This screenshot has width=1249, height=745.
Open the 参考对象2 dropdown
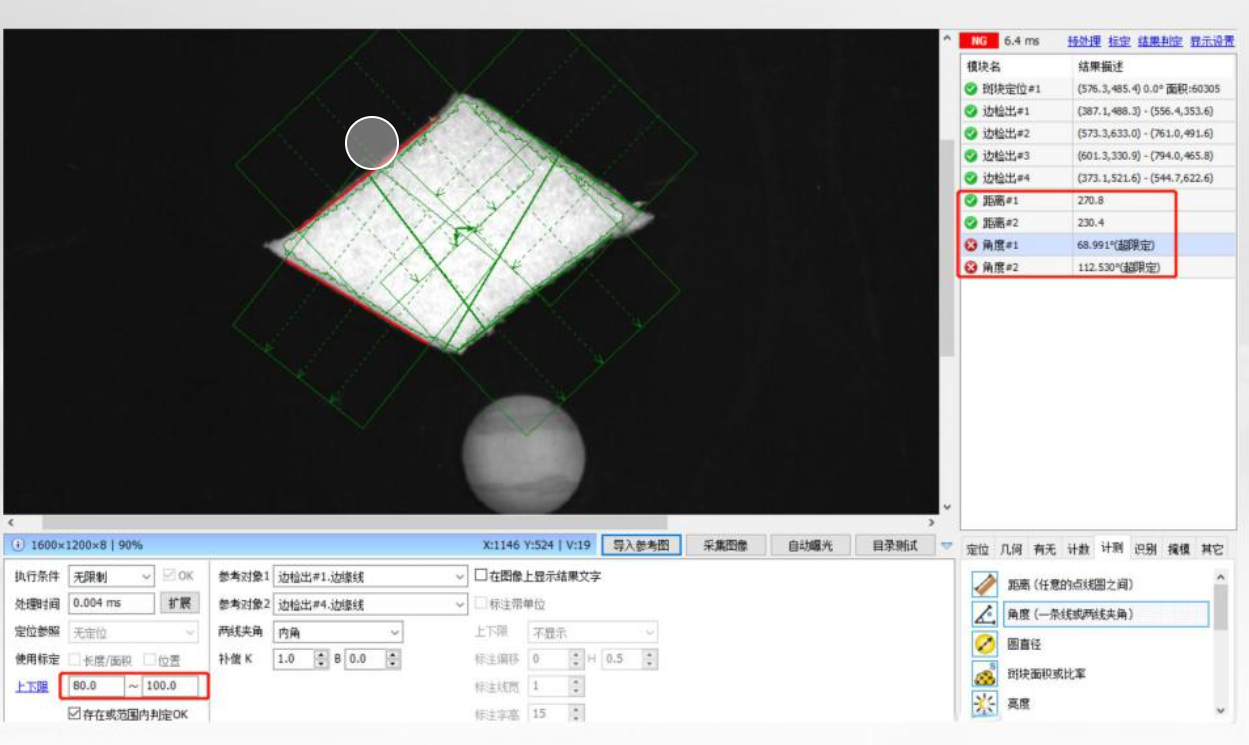coord(370,604)
